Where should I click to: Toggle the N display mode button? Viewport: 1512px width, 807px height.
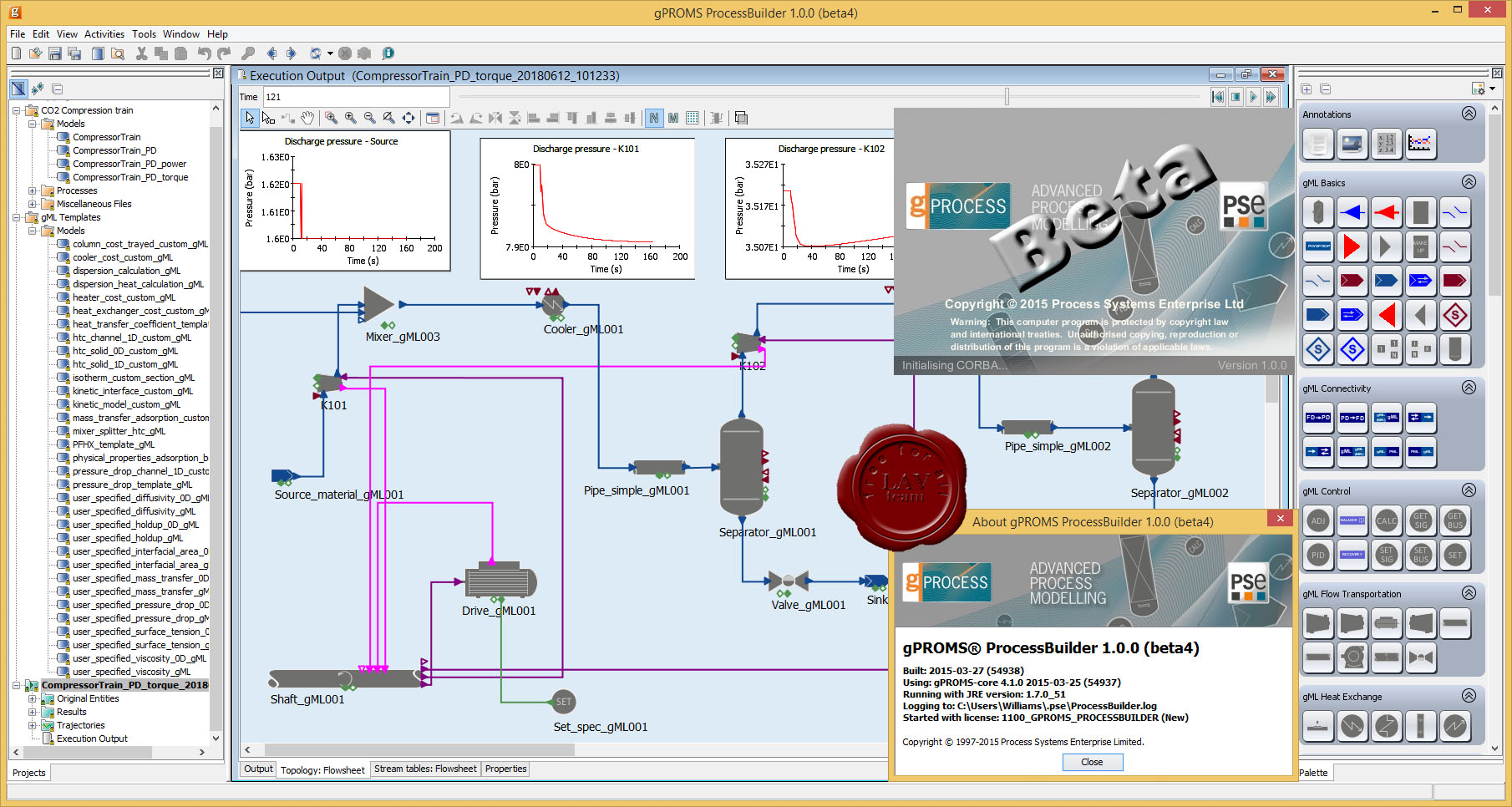coord(653,118)
